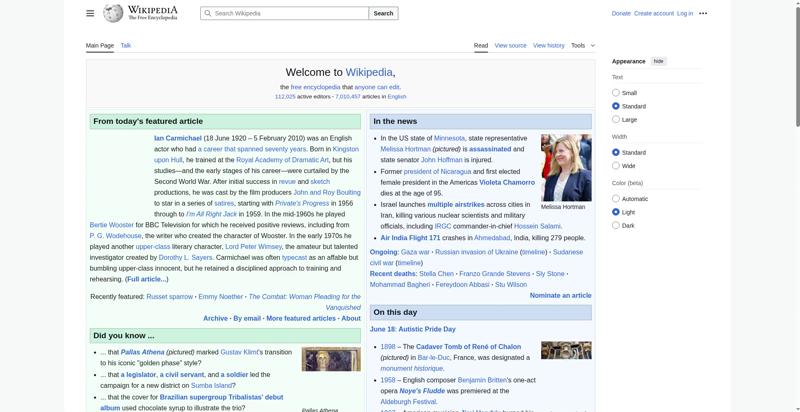
Task: Focus the Search Wikipedia input field
Action: click(x=284, y=13)
